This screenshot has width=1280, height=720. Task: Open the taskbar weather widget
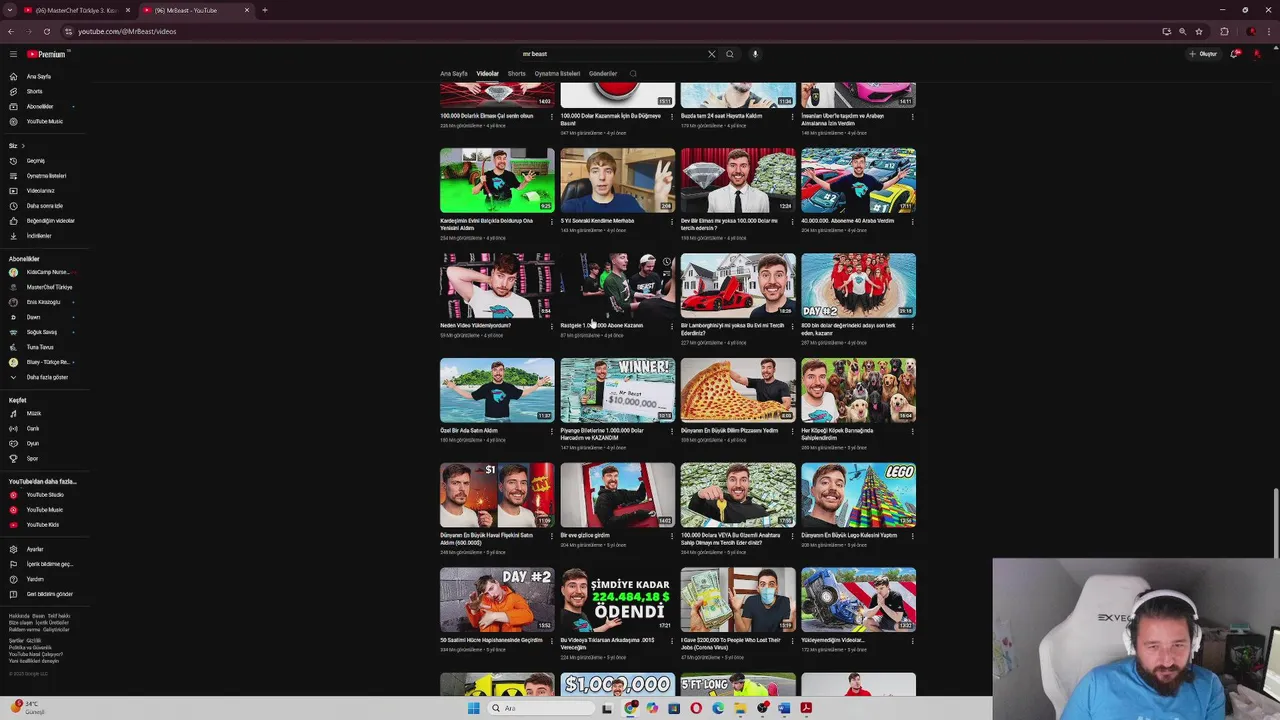coord(27,707)
